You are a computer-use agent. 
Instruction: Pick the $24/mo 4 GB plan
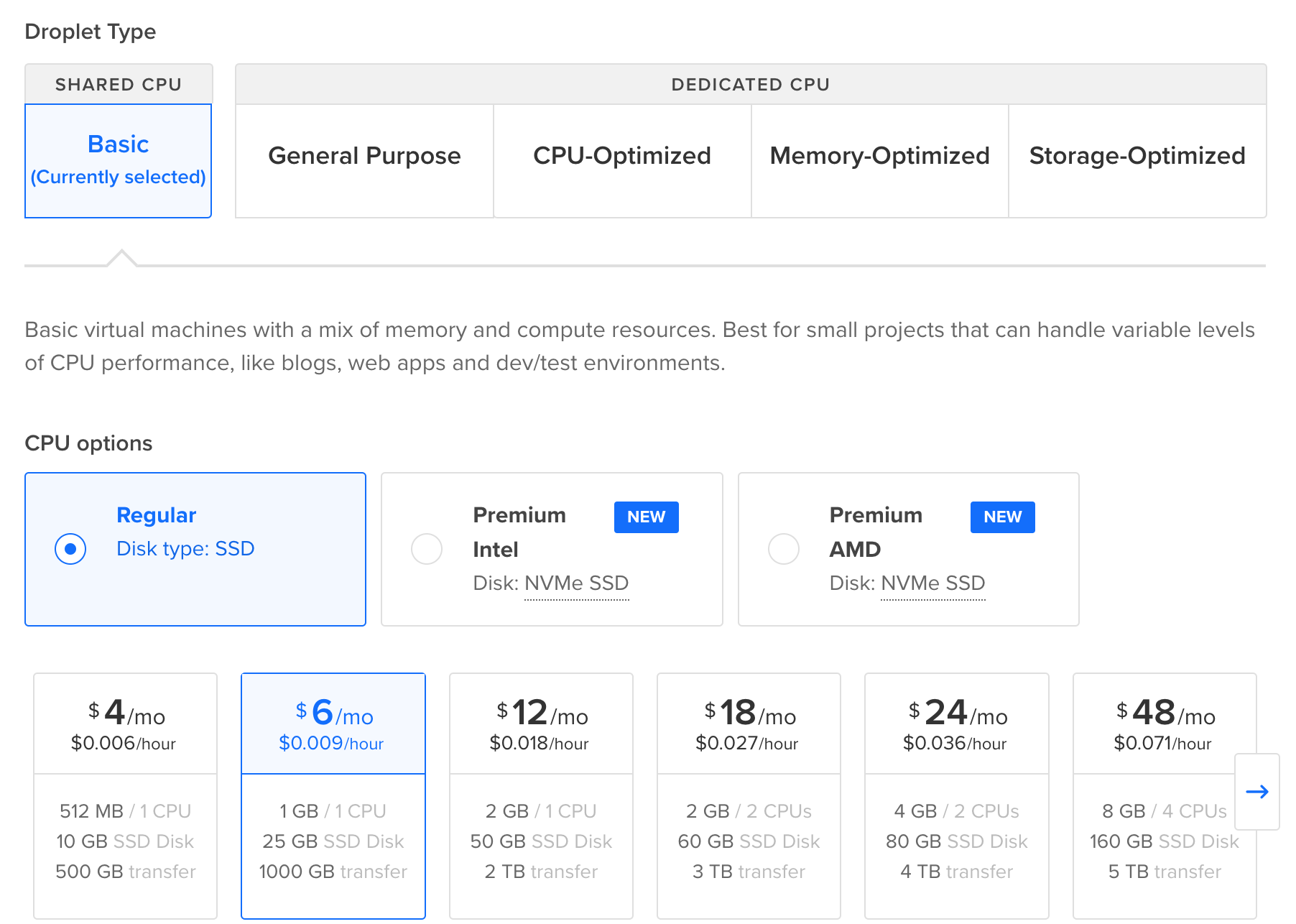tap(956, 794)
